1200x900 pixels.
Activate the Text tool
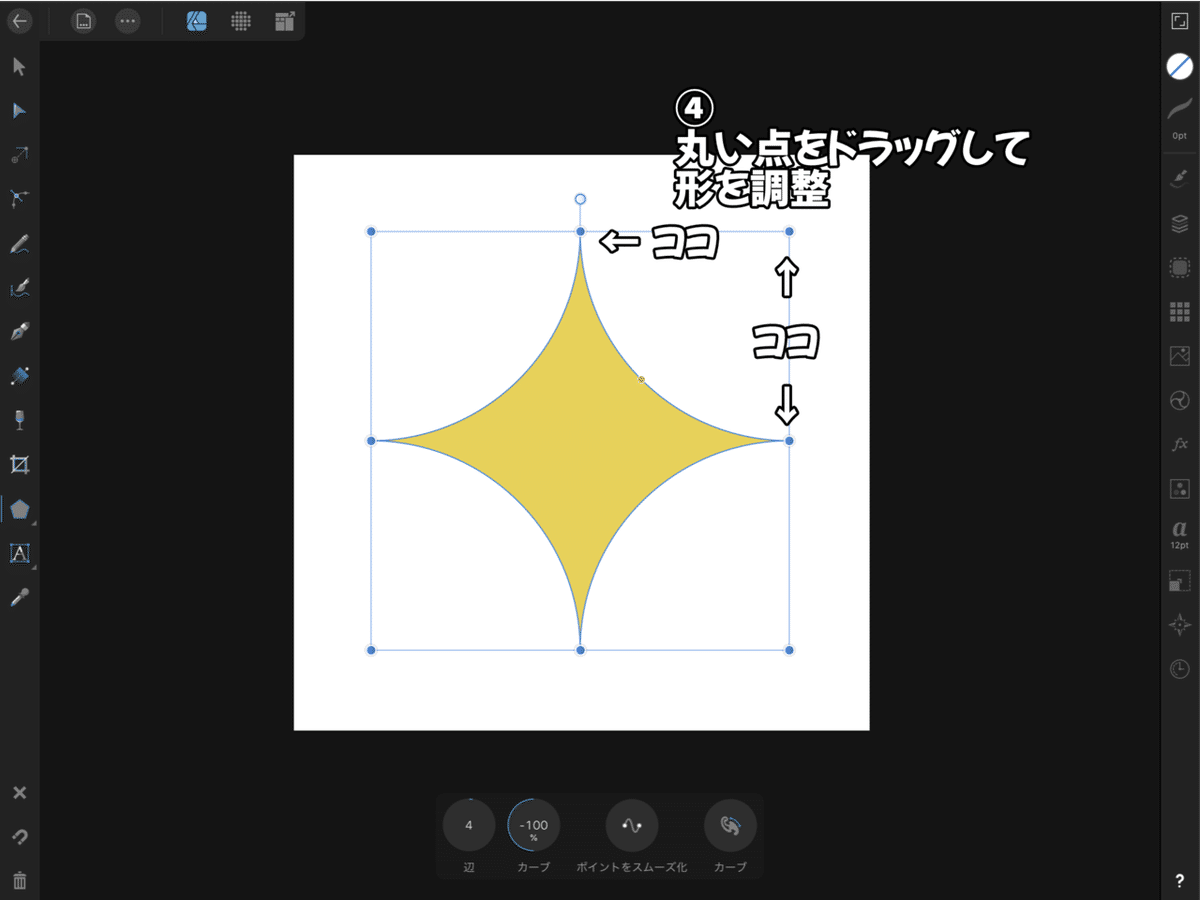pyautogui.click(x=18, y=553)
